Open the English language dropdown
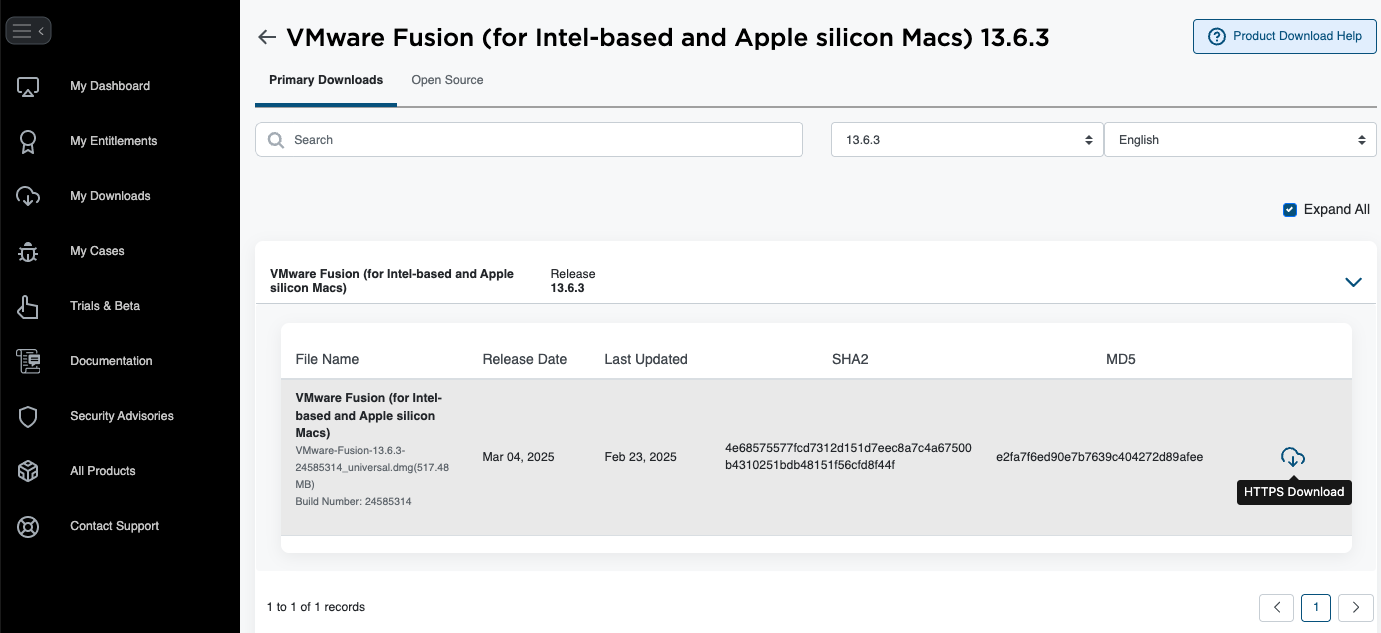1381x633 pixels. (1240, 140)
